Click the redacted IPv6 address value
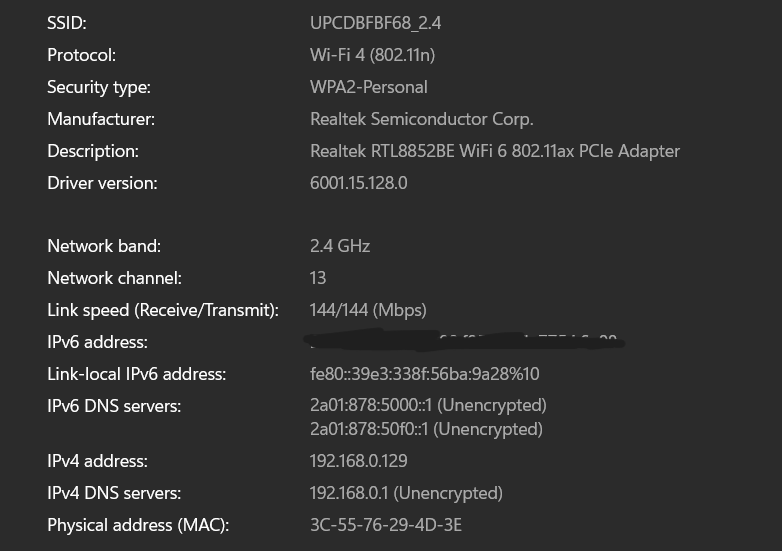Viewport: 782px width, 551px height. [x=464, y=341]
